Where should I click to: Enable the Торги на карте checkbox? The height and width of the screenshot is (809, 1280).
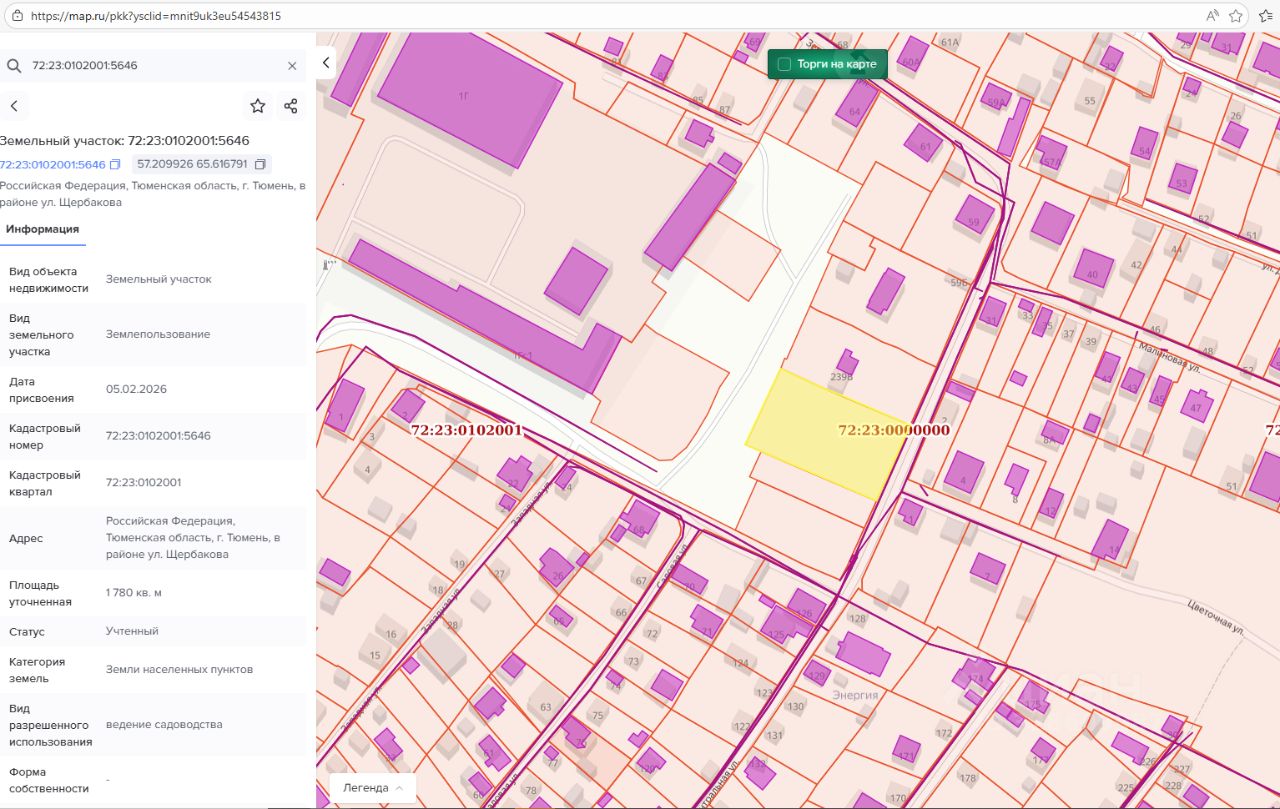pyautogui.click(x=784, y=64)
